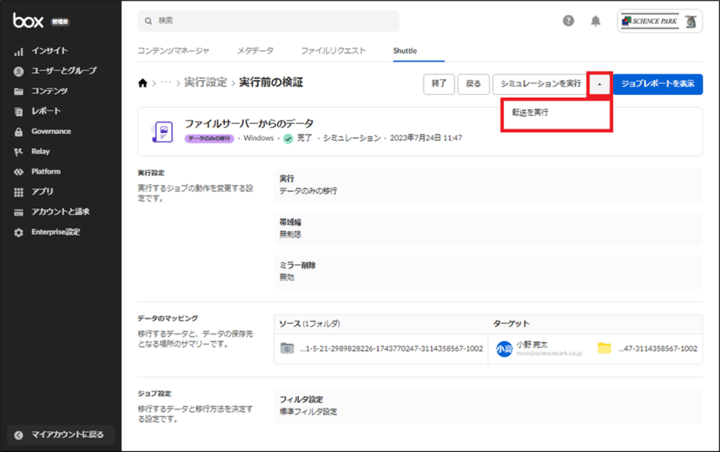
Task: Click the ファイルサーバー job file icon
Action: (x=162, y=131)
